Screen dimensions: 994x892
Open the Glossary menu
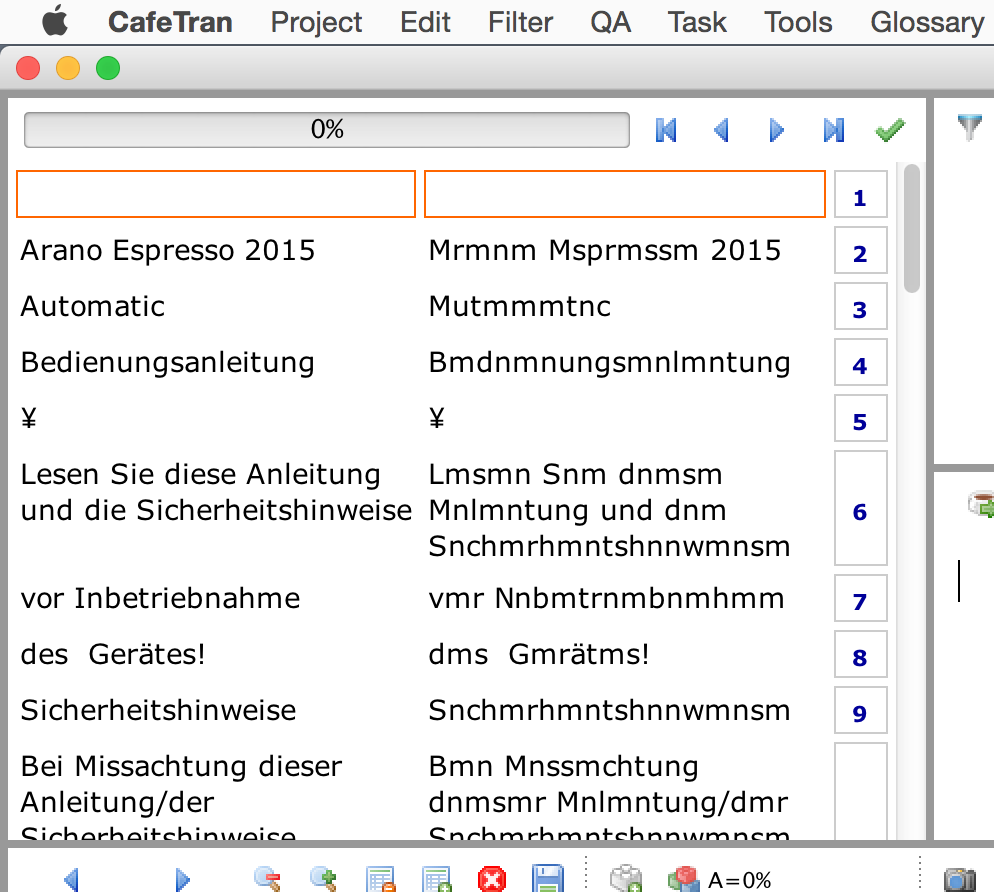point(927,22)
